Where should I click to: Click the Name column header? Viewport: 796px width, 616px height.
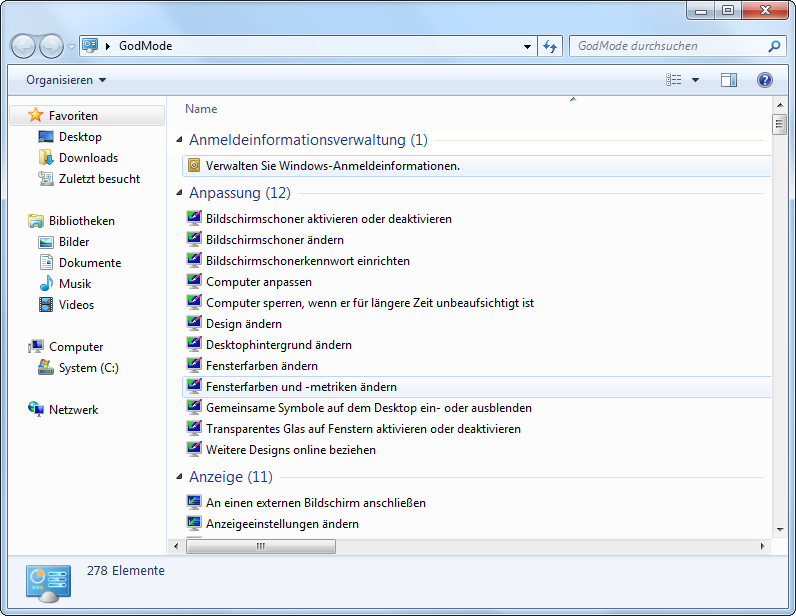pyautogui.click(x=201, y=109)
